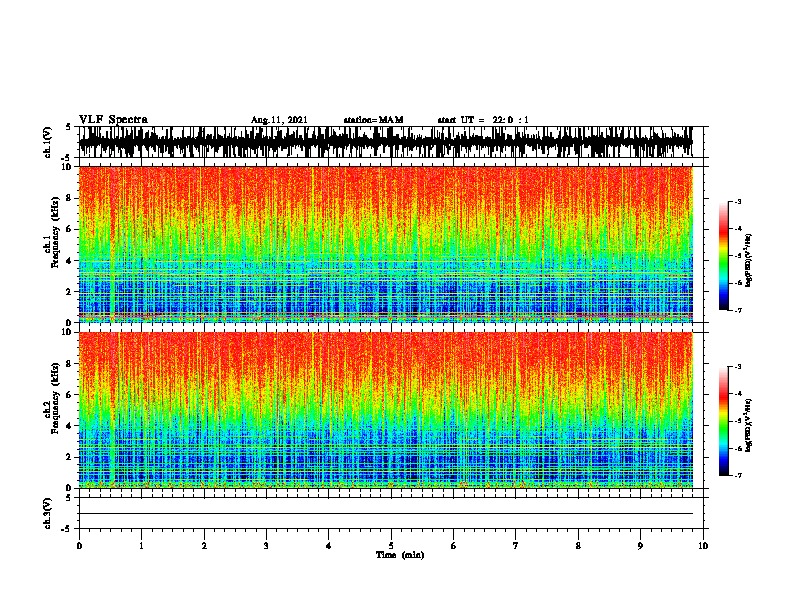Click the "8" kHz tick on ch.1 frequency axis
The height and width of the screenshot is (612, 792).
70,198
